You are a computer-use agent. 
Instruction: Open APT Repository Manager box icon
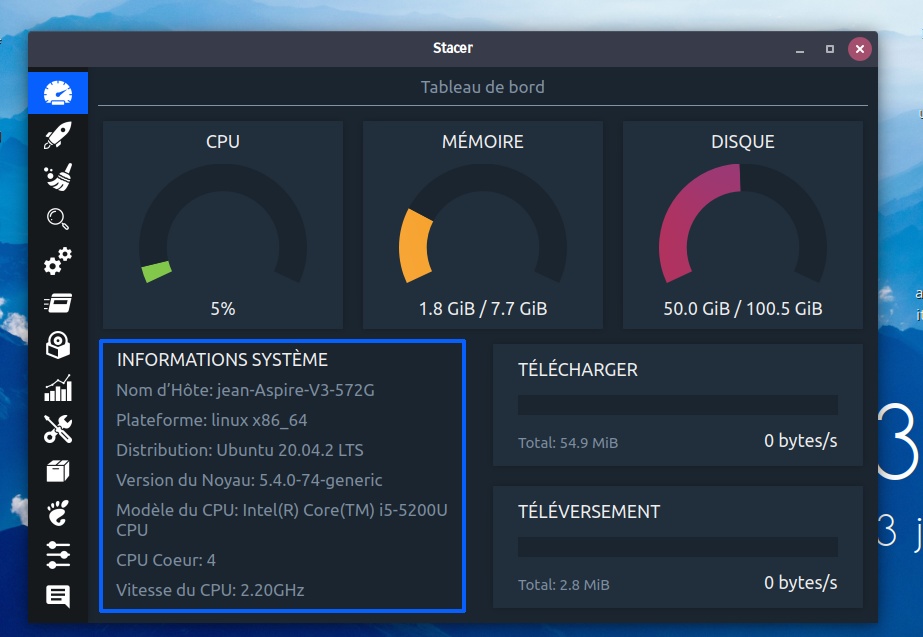coord(58,471)
